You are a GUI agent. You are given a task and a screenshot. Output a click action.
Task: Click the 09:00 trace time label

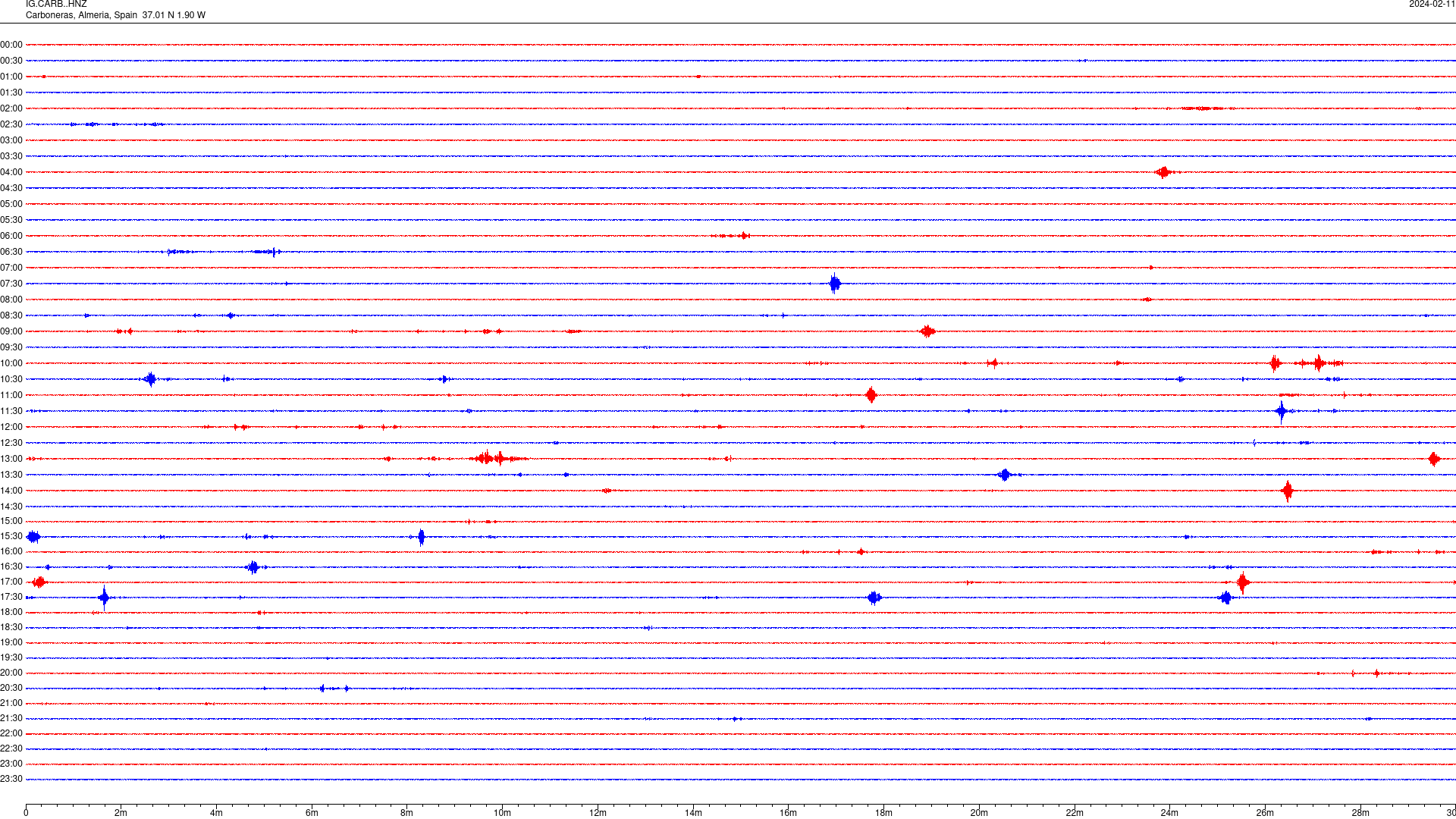point(11,331)
